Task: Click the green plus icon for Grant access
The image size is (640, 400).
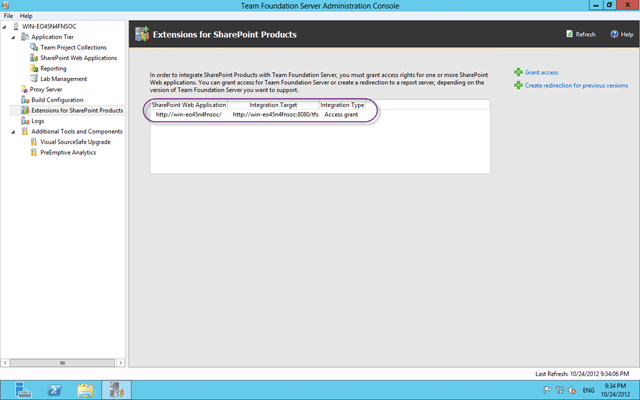Action: coord(518,72)
